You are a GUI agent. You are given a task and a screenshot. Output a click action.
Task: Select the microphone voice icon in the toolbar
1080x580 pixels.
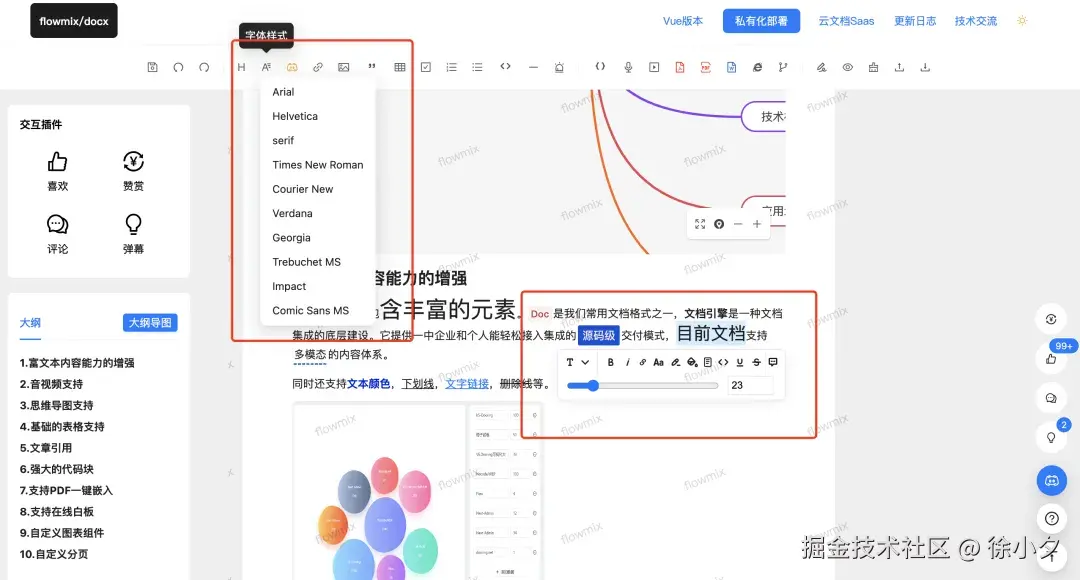[x=628, y=66]
